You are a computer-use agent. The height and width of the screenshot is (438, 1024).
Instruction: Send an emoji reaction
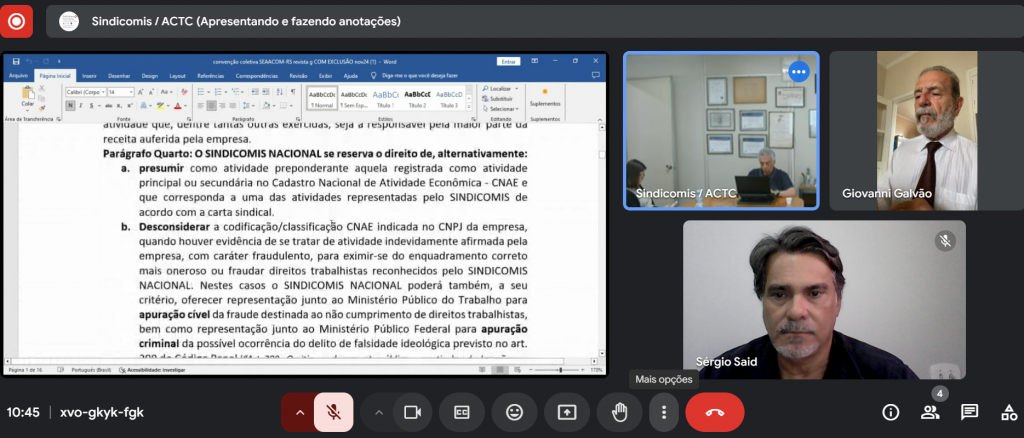[x=514, y=412]
